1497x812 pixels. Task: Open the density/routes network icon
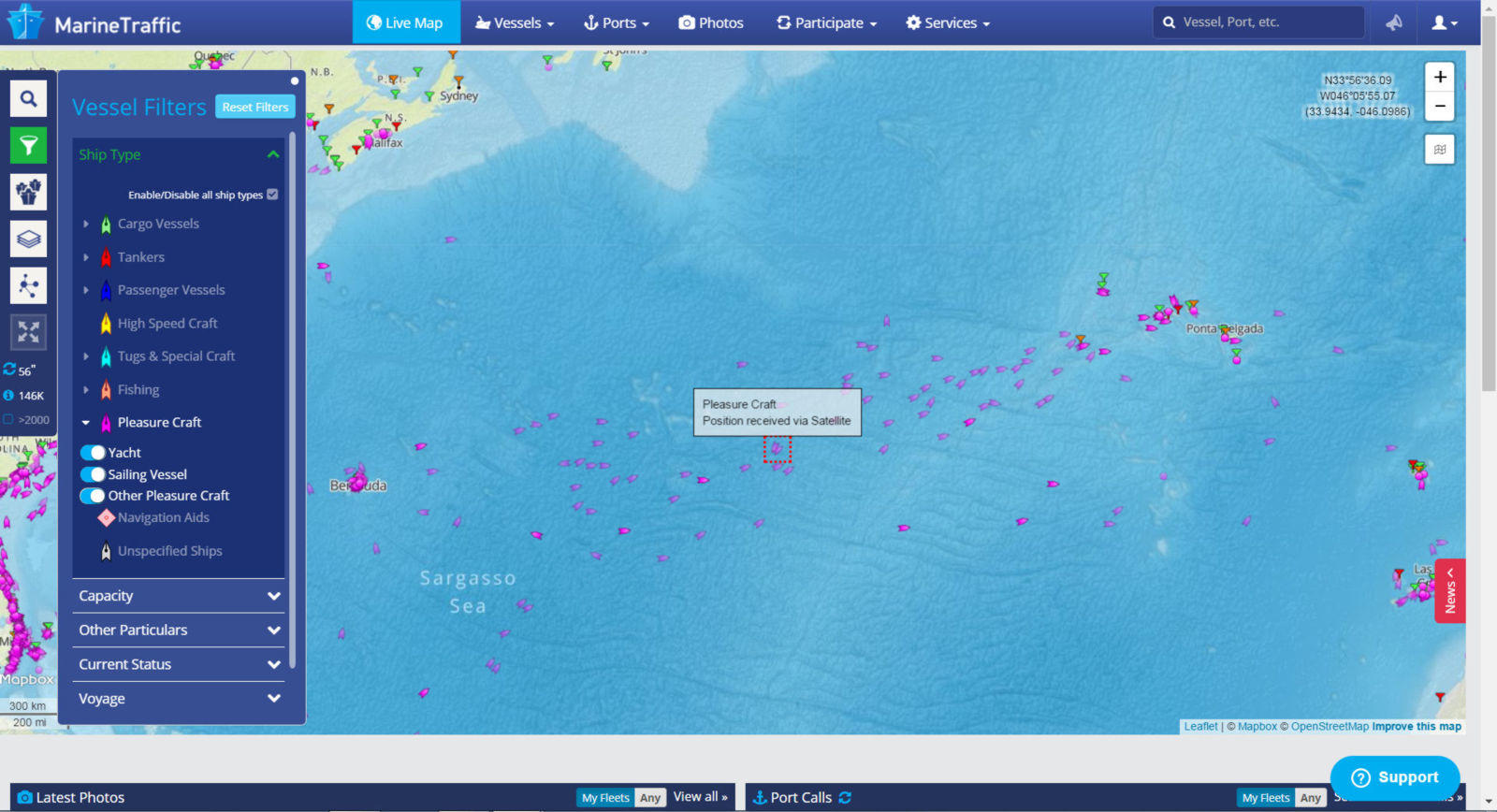pos(28,285)
